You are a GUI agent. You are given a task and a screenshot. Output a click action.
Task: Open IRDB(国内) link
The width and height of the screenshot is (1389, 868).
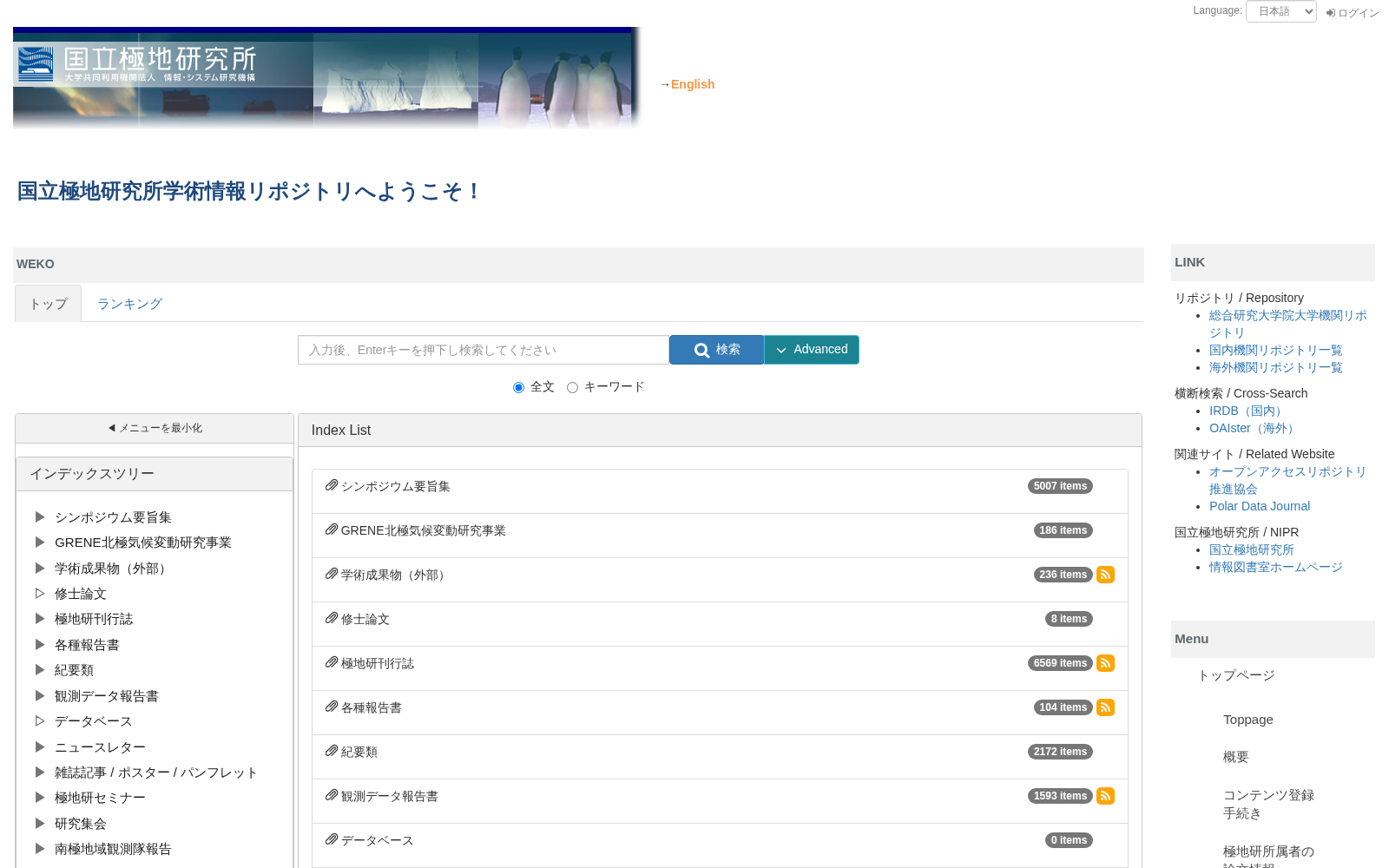(x=1247, y=411)
